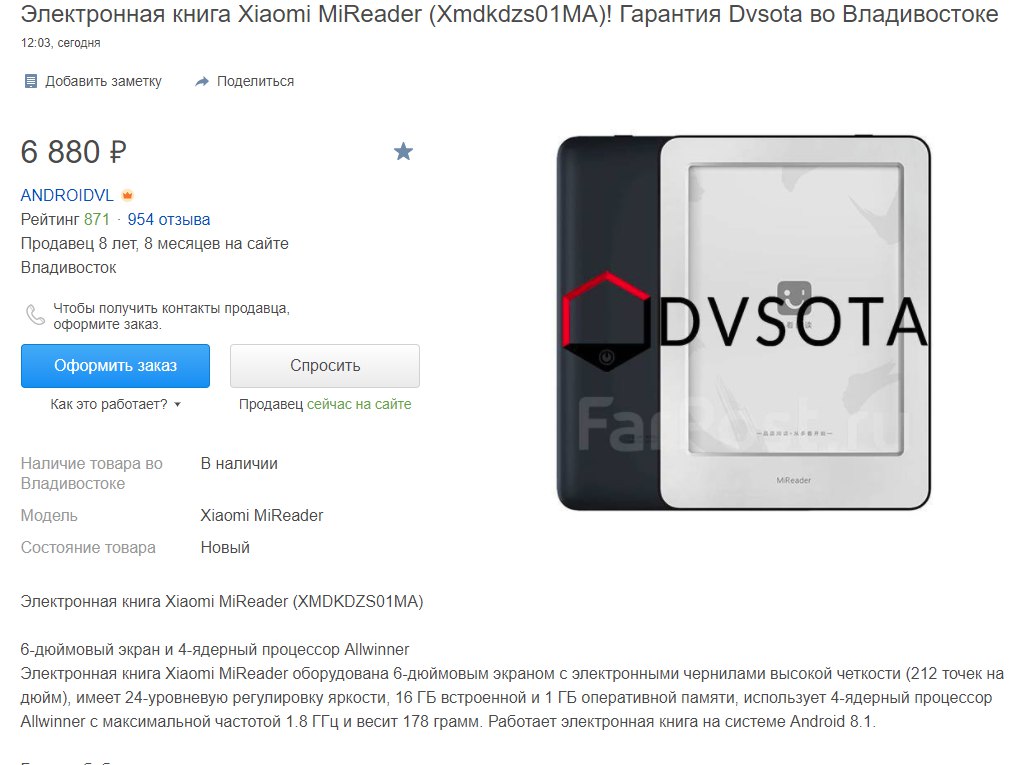Click the share arrow icon

(x=202, y=81)
